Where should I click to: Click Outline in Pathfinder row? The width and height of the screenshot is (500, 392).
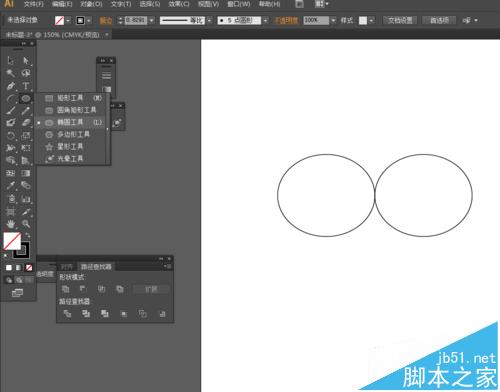point(143,314)
